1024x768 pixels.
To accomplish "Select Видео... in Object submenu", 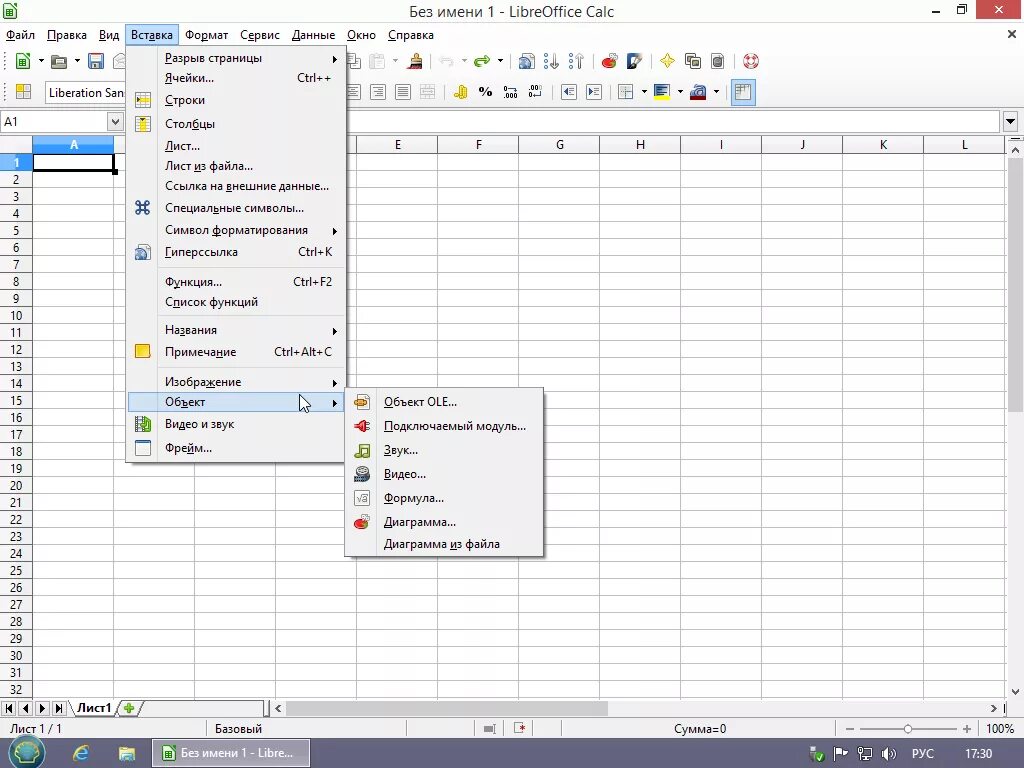I will pos(444,474).
